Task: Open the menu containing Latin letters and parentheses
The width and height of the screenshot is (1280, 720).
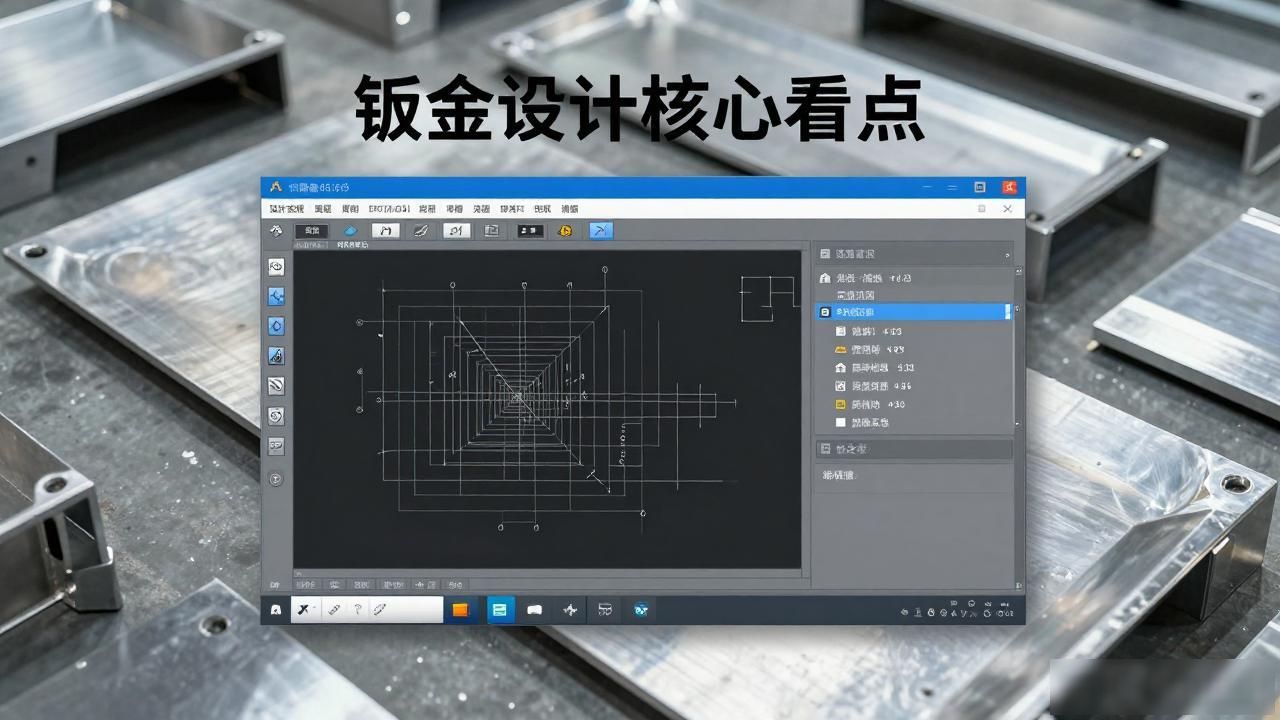Action: [389, 209]
